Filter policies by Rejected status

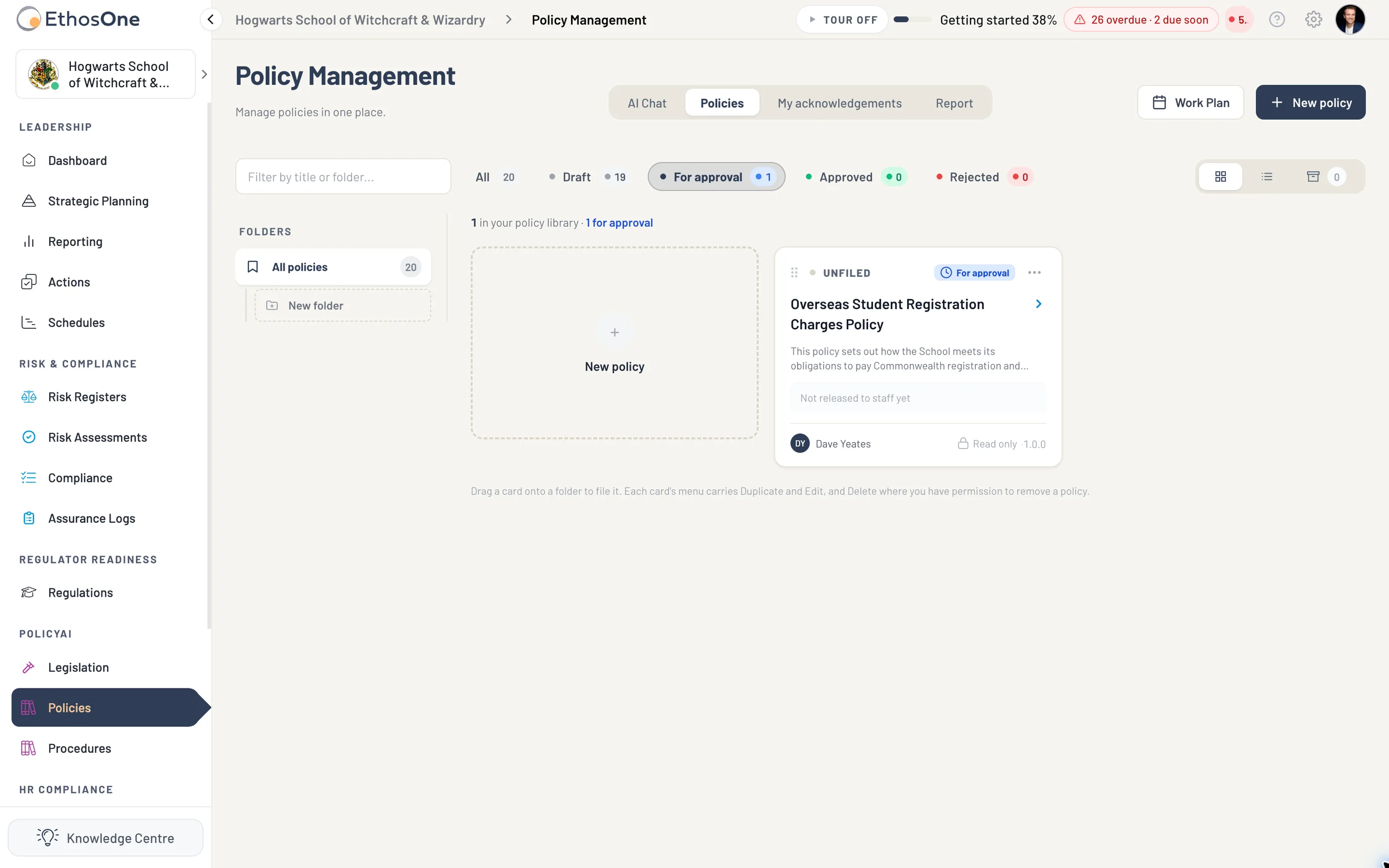tap(984, 177)
